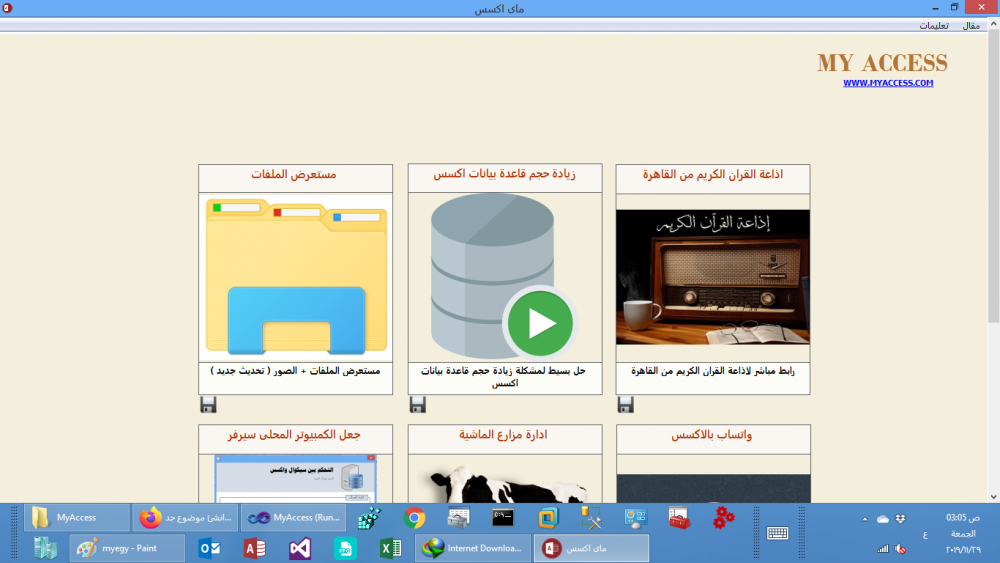Open the red toolbox taskbar icon
1000x563 pixels.
(679, 518)
